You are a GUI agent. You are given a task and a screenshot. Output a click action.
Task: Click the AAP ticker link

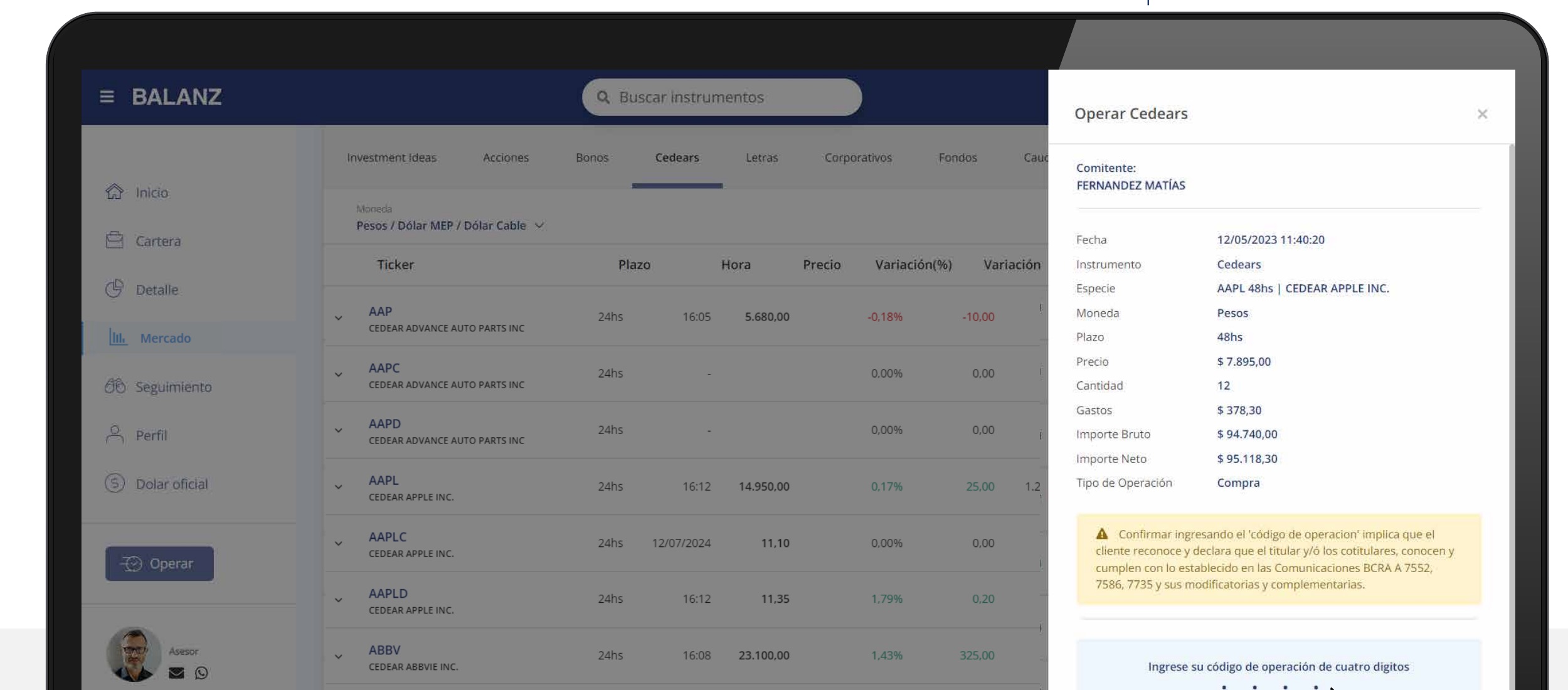[x=380, y=311]
